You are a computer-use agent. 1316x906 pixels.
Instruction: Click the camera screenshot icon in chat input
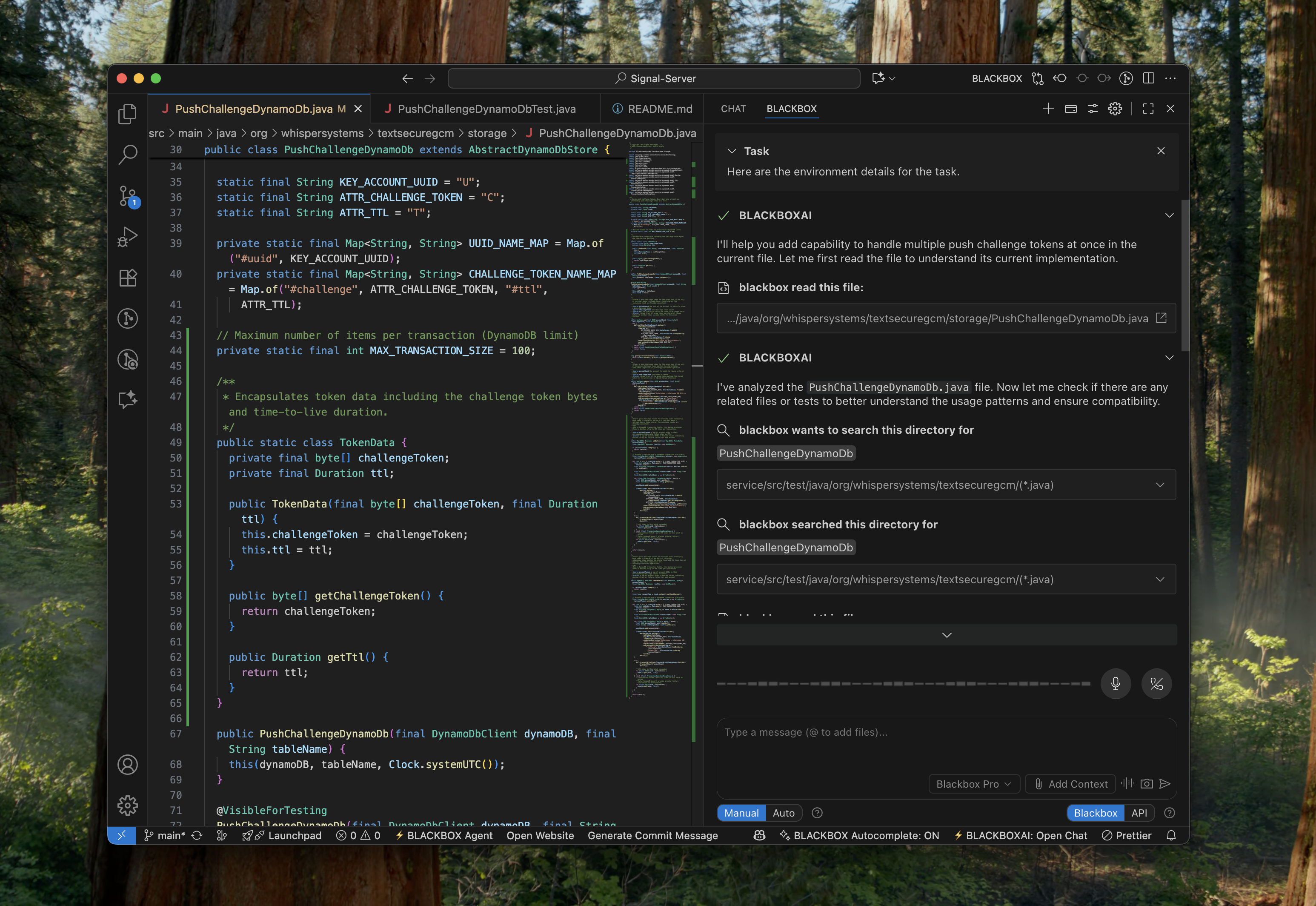pyautogui.click(x=1146, y=784)
